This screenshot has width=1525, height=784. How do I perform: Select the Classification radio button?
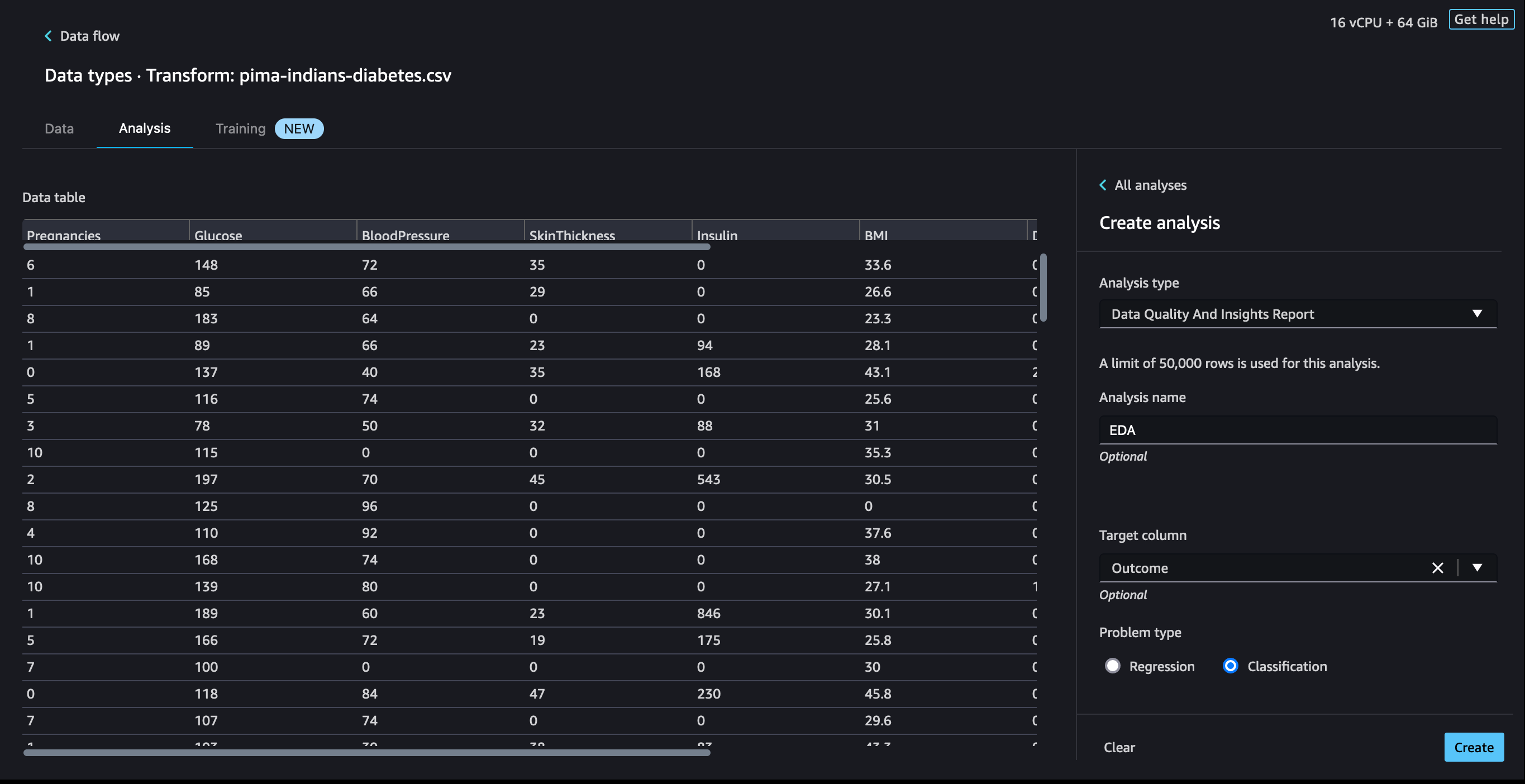click(1230, 666)
